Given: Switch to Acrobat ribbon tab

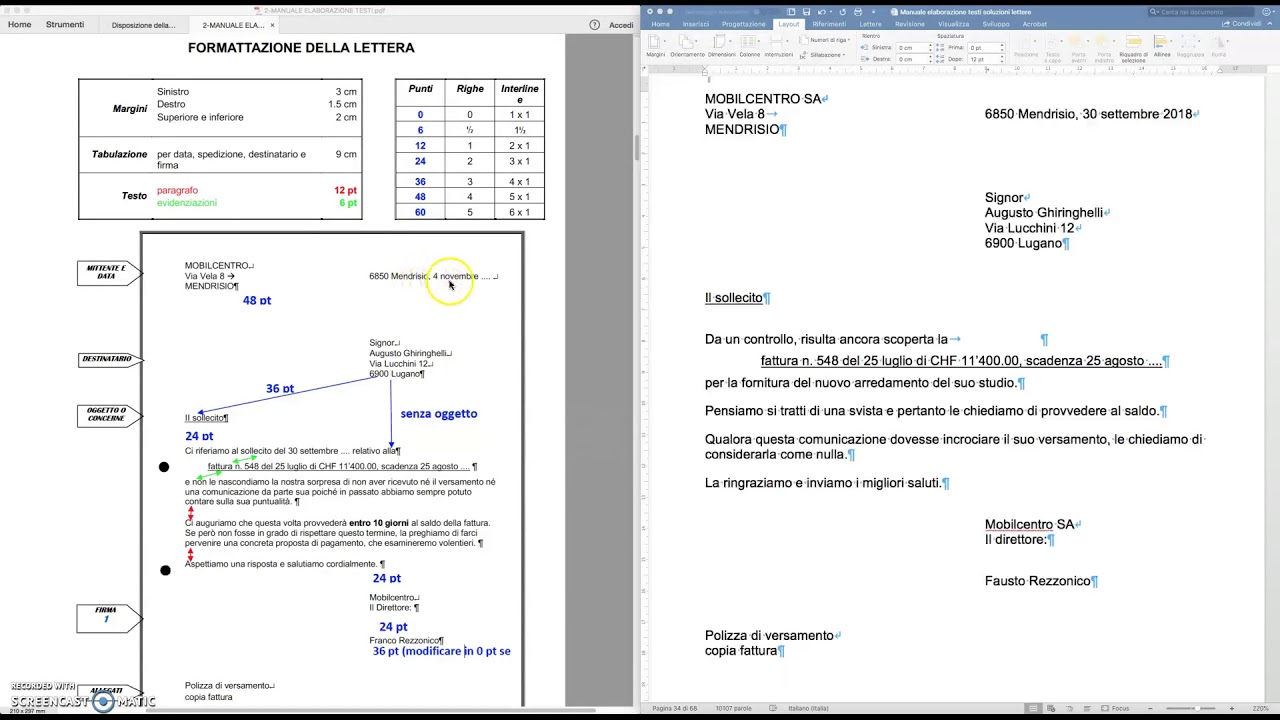Looking at the screenshot, I should pyautogui.click(x=1035, y=24).
